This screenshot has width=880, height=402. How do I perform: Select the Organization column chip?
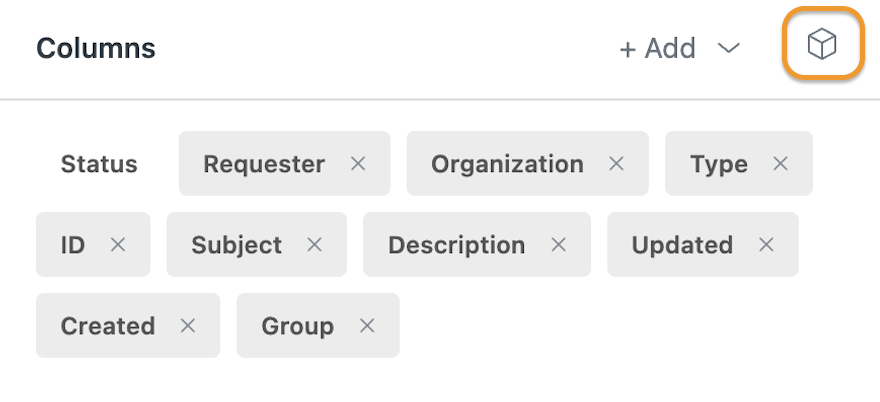pyautogui.click(x=528, y=163)
